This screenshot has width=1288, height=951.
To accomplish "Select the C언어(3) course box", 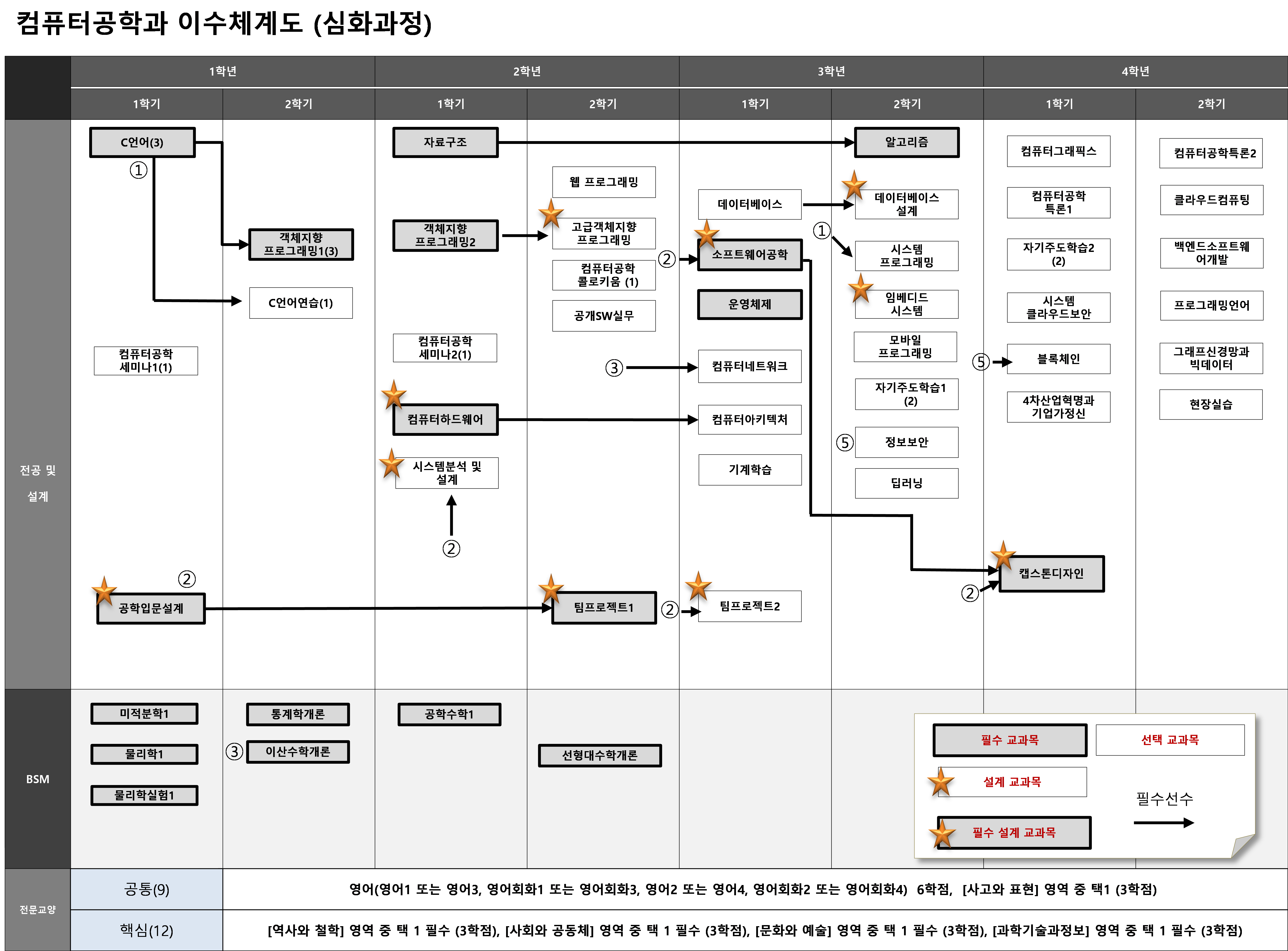I will pyautogui.click(x=142, y=142).
